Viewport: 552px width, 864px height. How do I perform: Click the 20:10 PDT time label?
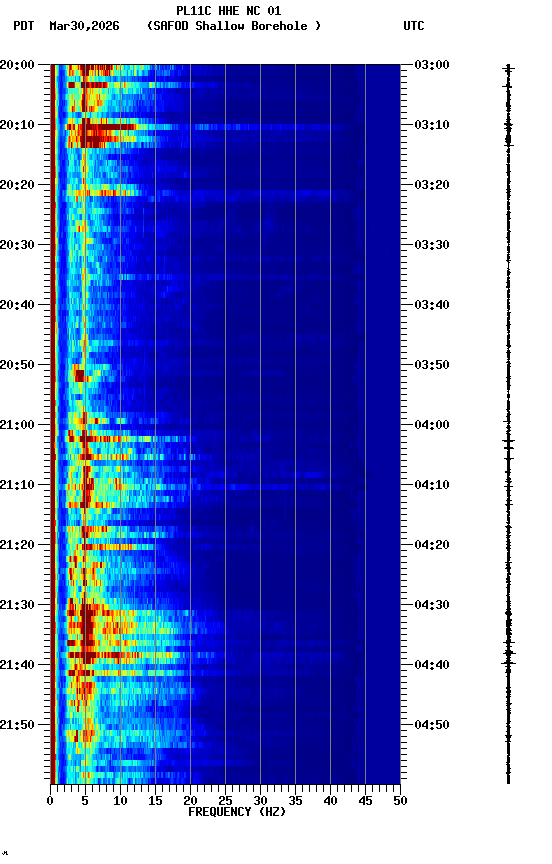pyautogui.click(x=17, y=125)
